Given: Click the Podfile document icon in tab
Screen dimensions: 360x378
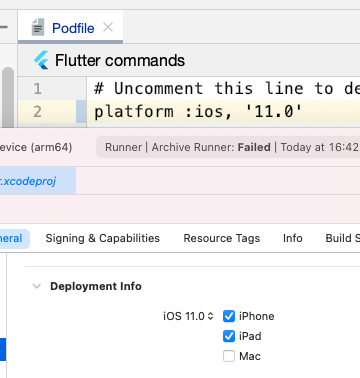Looking at the screenshot, I should [x=38, y=27].
